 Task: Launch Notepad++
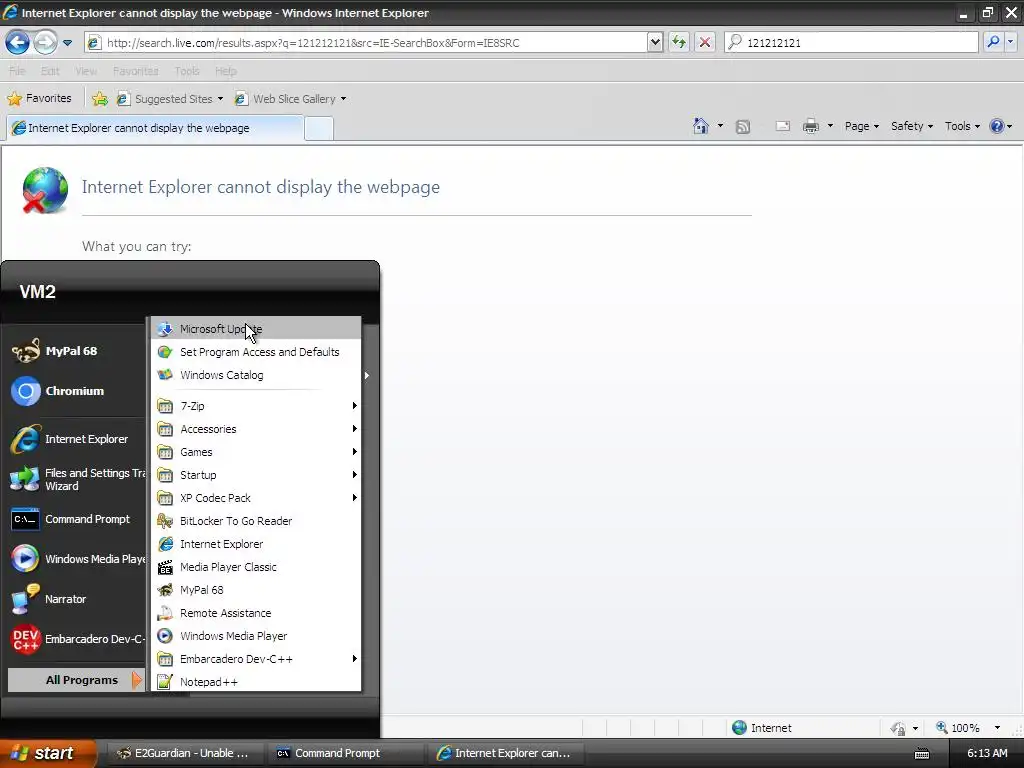click(x=256, y=682)
